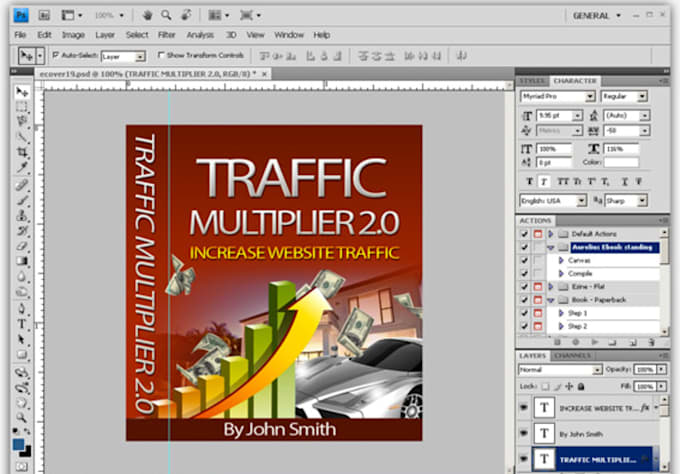The height and width of the screenshot is (474, 680).
Task: Select the Crop tool
Action: pos(21,152)
